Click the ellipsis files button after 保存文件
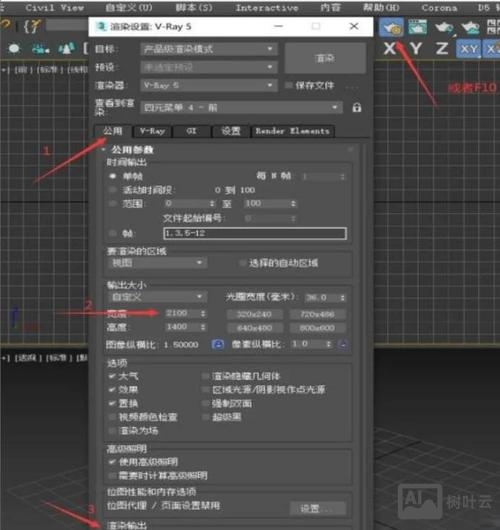This screenshot has height=530, width=500. (352, 86)
